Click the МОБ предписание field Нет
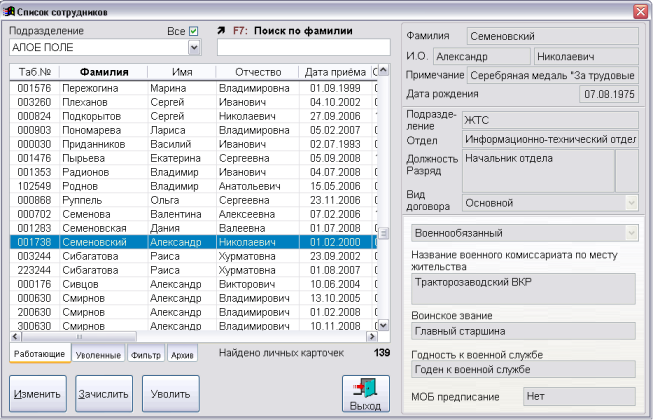653x420 pixels. pos(579,396)
